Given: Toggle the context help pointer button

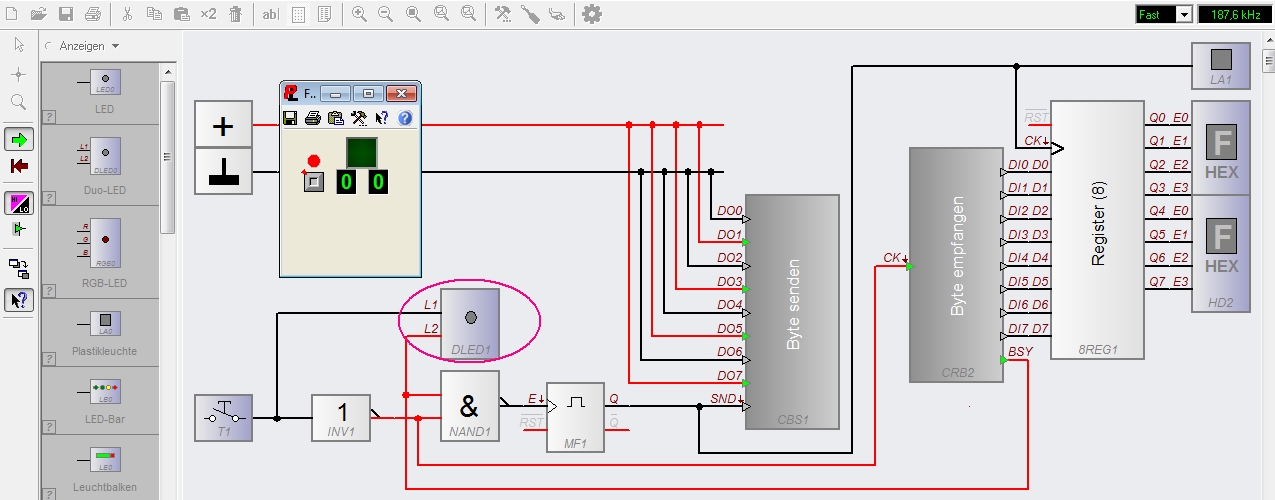Looking at the screenshot, I should (18, 299).
